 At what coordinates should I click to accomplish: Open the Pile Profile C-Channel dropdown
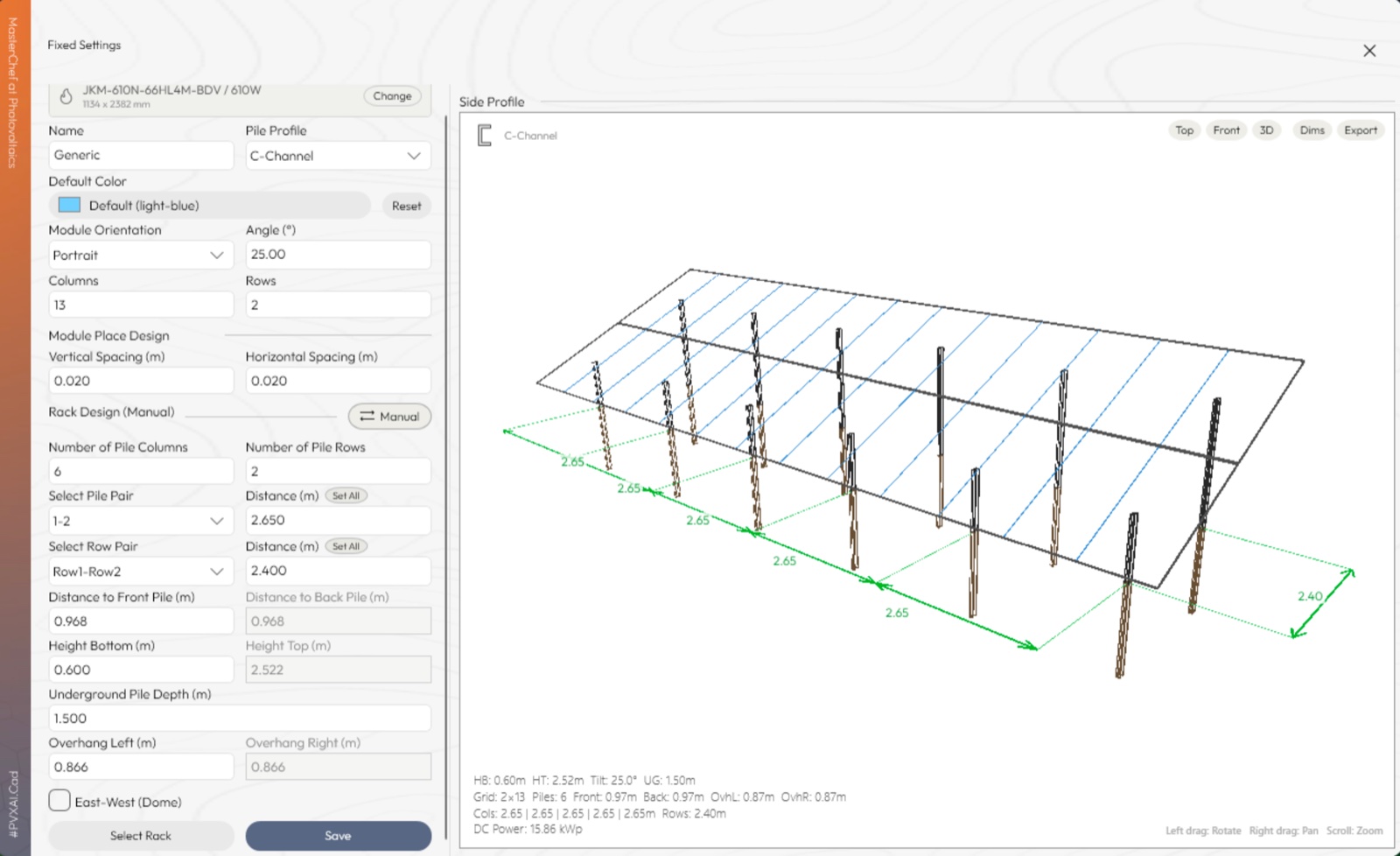pos(338,156)
